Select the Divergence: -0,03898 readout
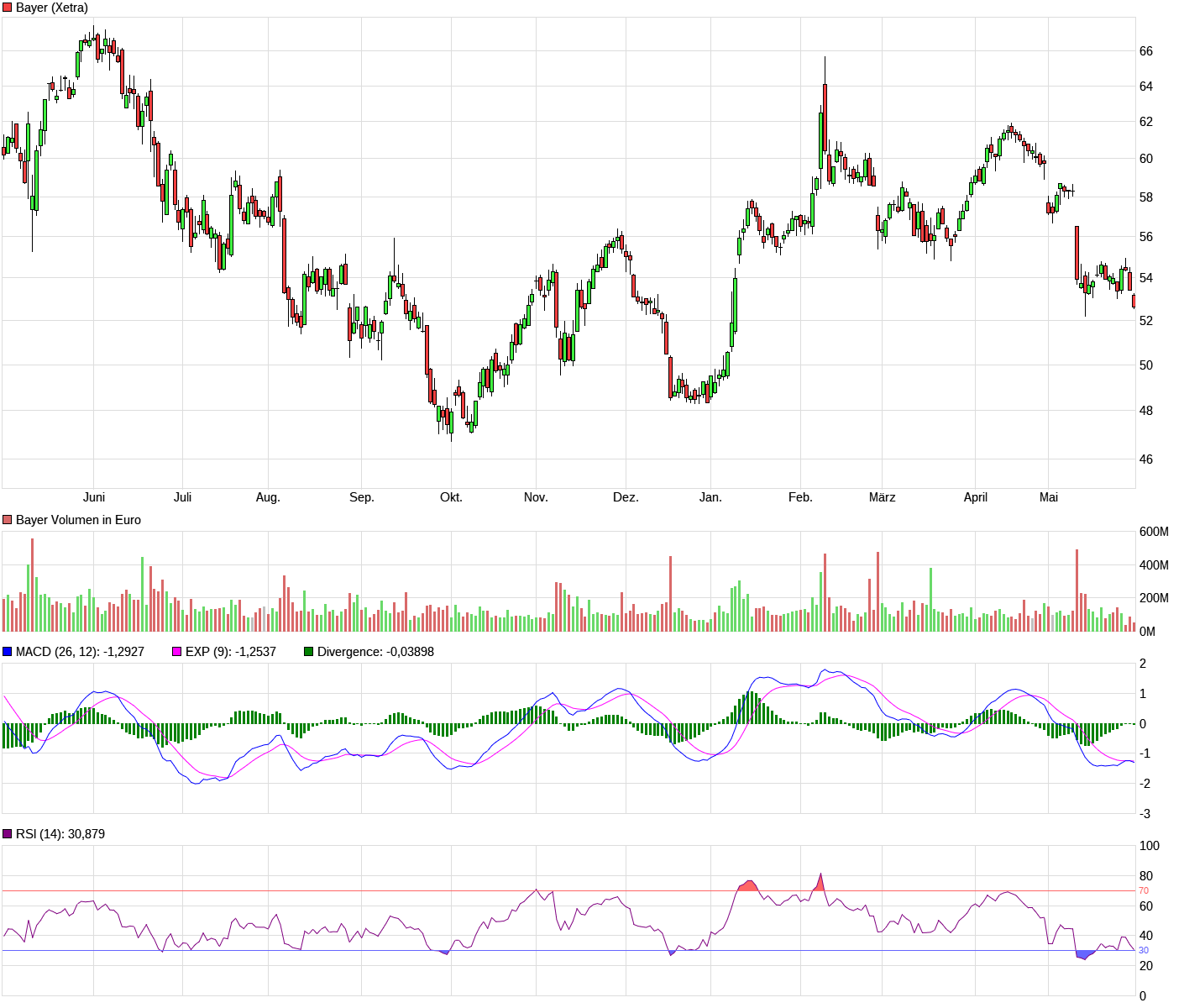 pyautogui.click(x=375, y=652)
